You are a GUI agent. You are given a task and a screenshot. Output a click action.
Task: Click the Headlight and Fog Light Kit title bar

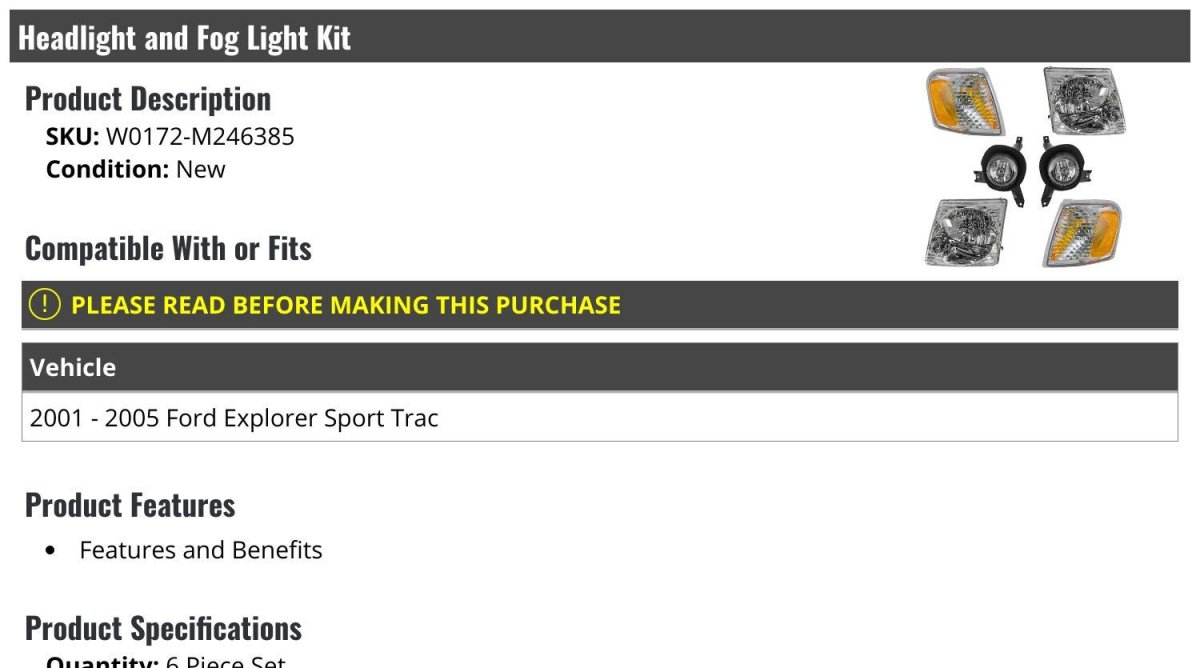click(600, 37)
